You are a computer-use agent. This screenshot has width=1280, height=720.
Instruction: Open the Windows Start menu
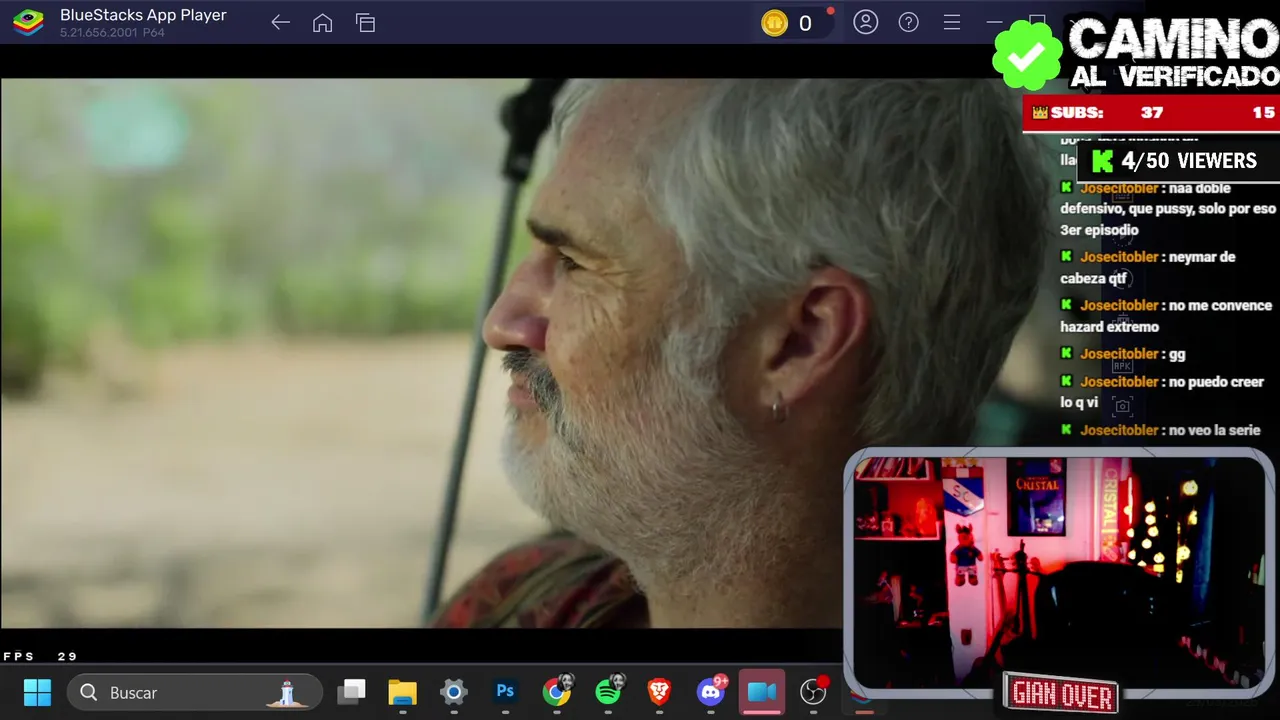click(x=38, y=692)
